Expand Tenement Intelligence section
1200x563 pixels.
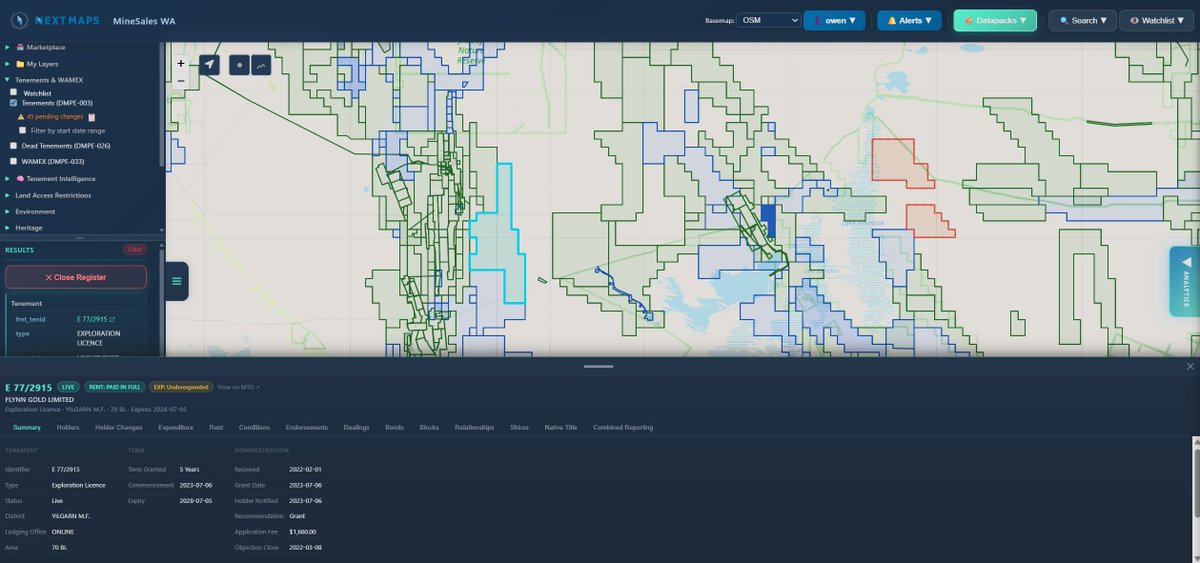[8, 178]
